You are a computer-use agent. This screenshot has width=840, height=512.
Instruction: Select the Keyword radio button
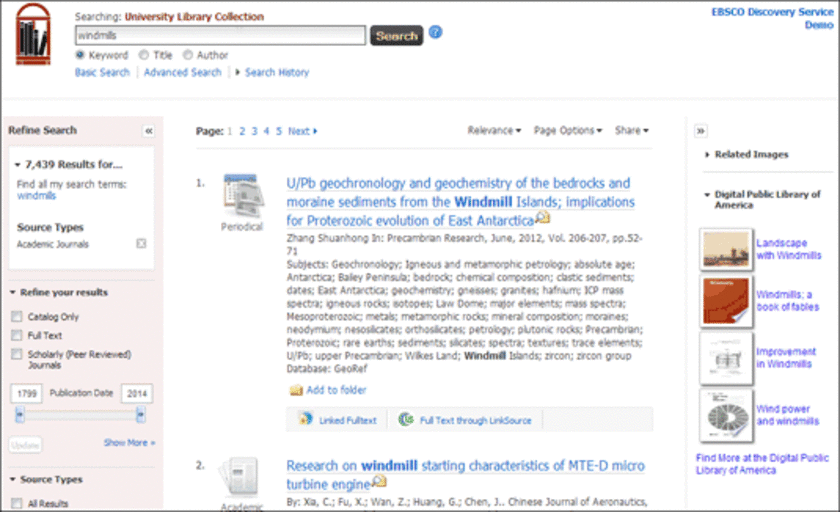[80, 55]
